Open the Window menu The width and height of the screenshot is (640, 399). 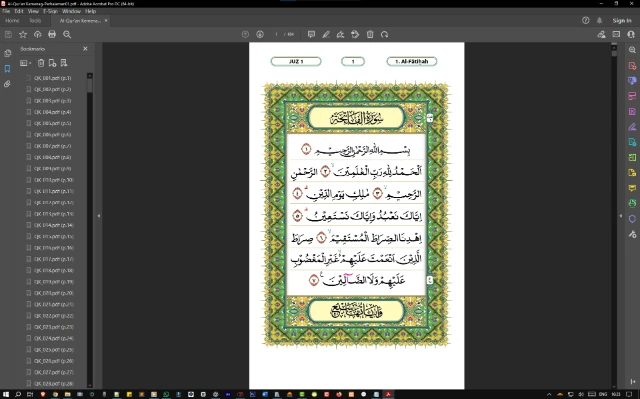(71, 11)
